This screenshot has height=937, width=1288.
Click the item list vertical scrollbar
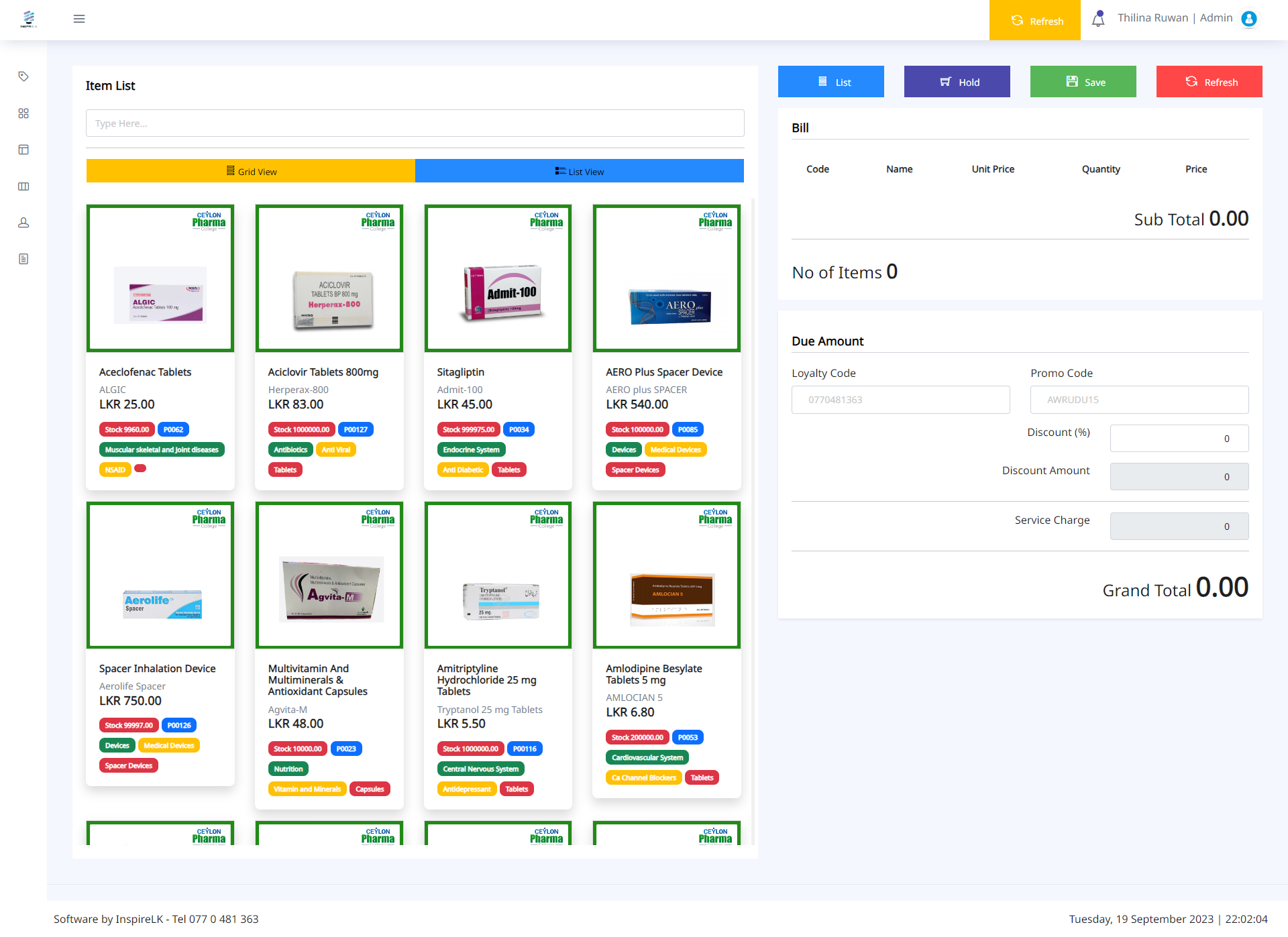click(753, 522)
